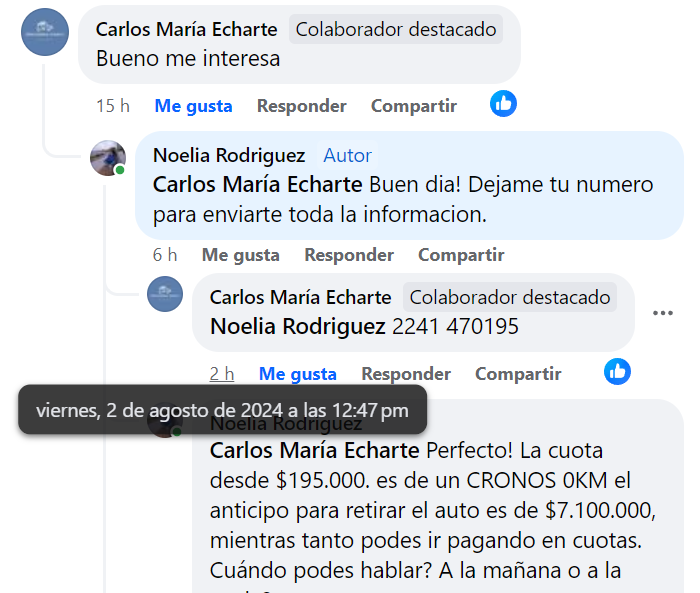The width and height of the screenshot is (700, 593).
Task: Click the like reaction icon on first comment
Action: [x=503, y=103]
